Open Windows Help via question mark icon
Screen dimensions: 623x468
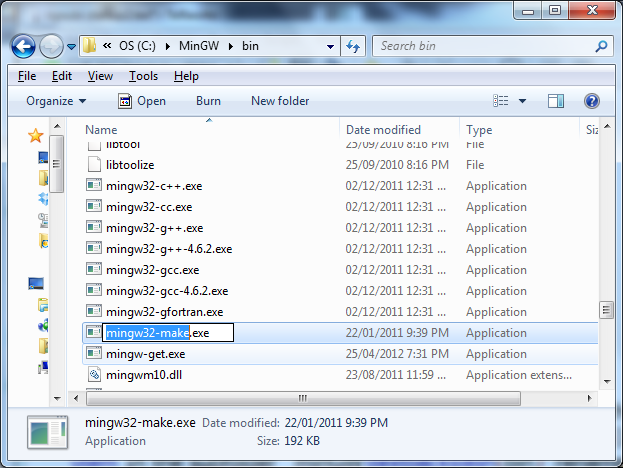pos(592,101)
